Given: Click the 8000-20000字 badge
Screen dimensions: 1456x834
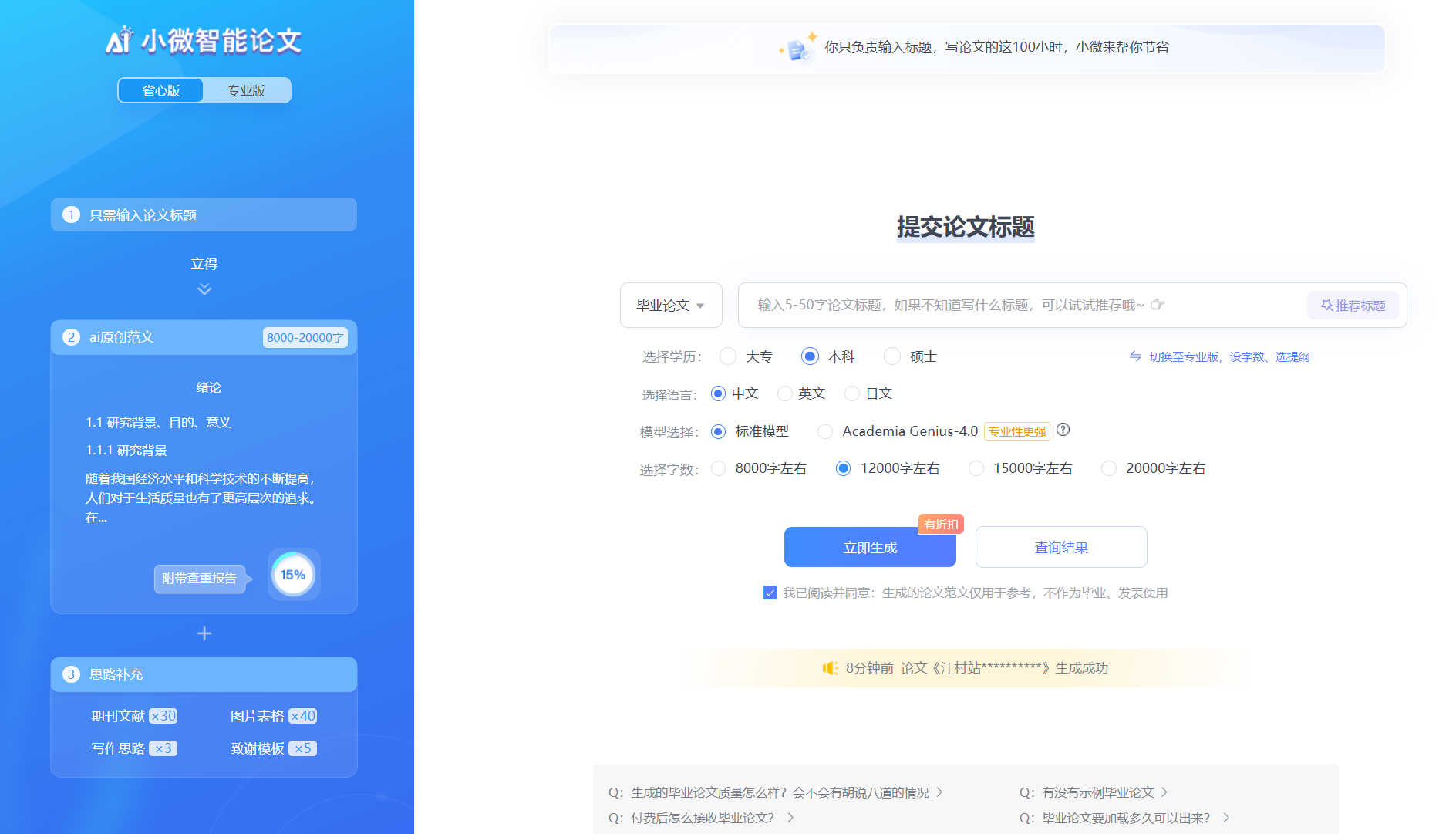Looking at the screenshot, I should point(305,337).
